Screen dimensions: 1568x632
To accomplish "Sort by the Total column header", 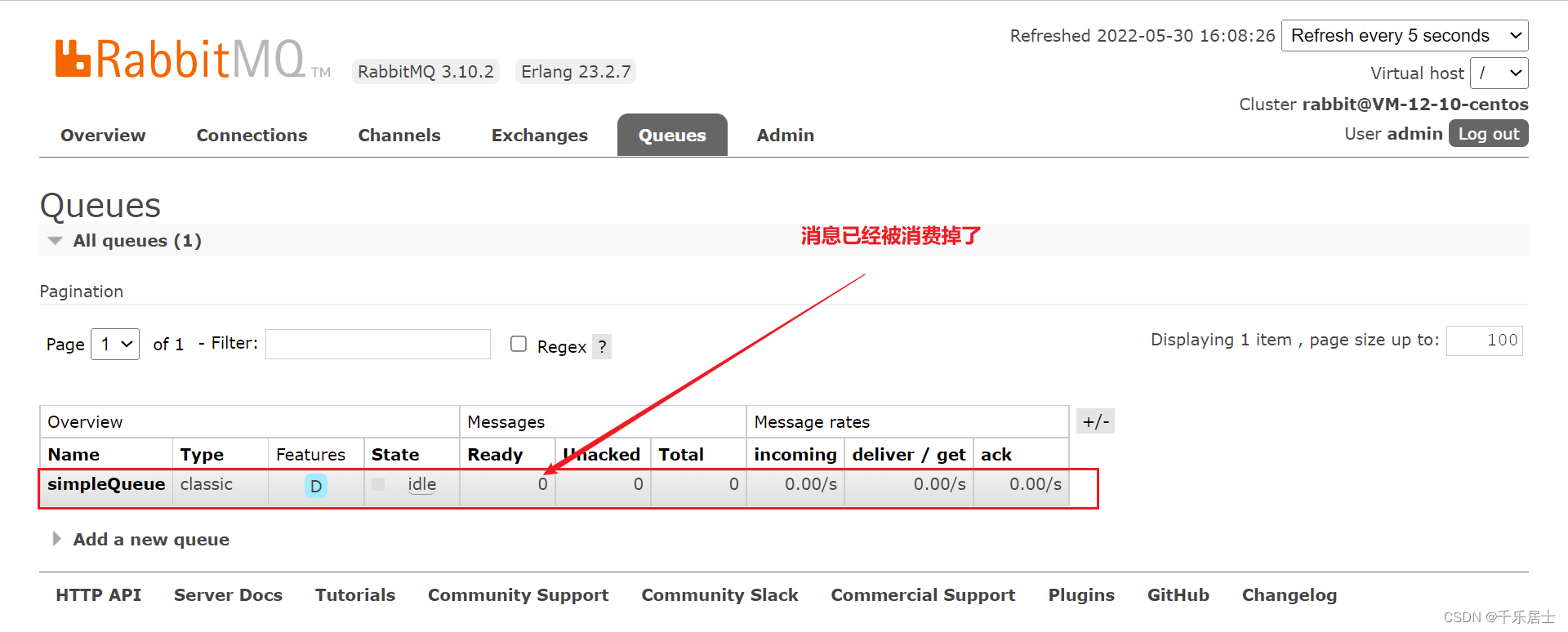I will click(x=681, y=455).
